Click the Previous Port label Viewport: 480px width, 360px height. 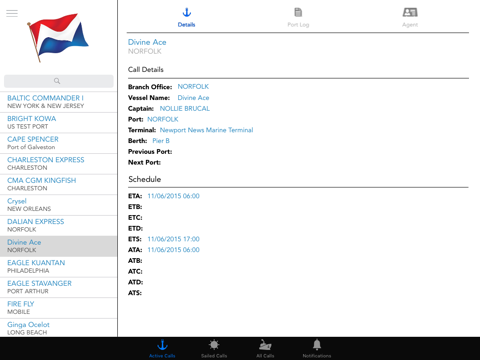coord(150,152)
